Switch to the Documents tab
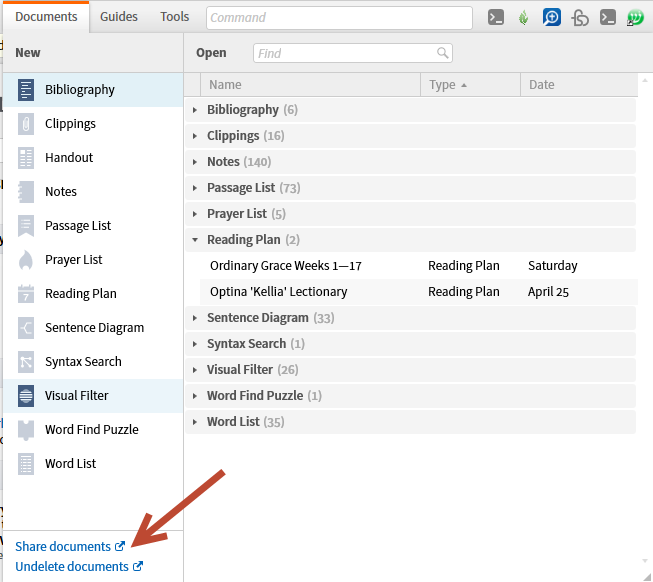This screenshot has height=582, width=653. click(46, 17)
